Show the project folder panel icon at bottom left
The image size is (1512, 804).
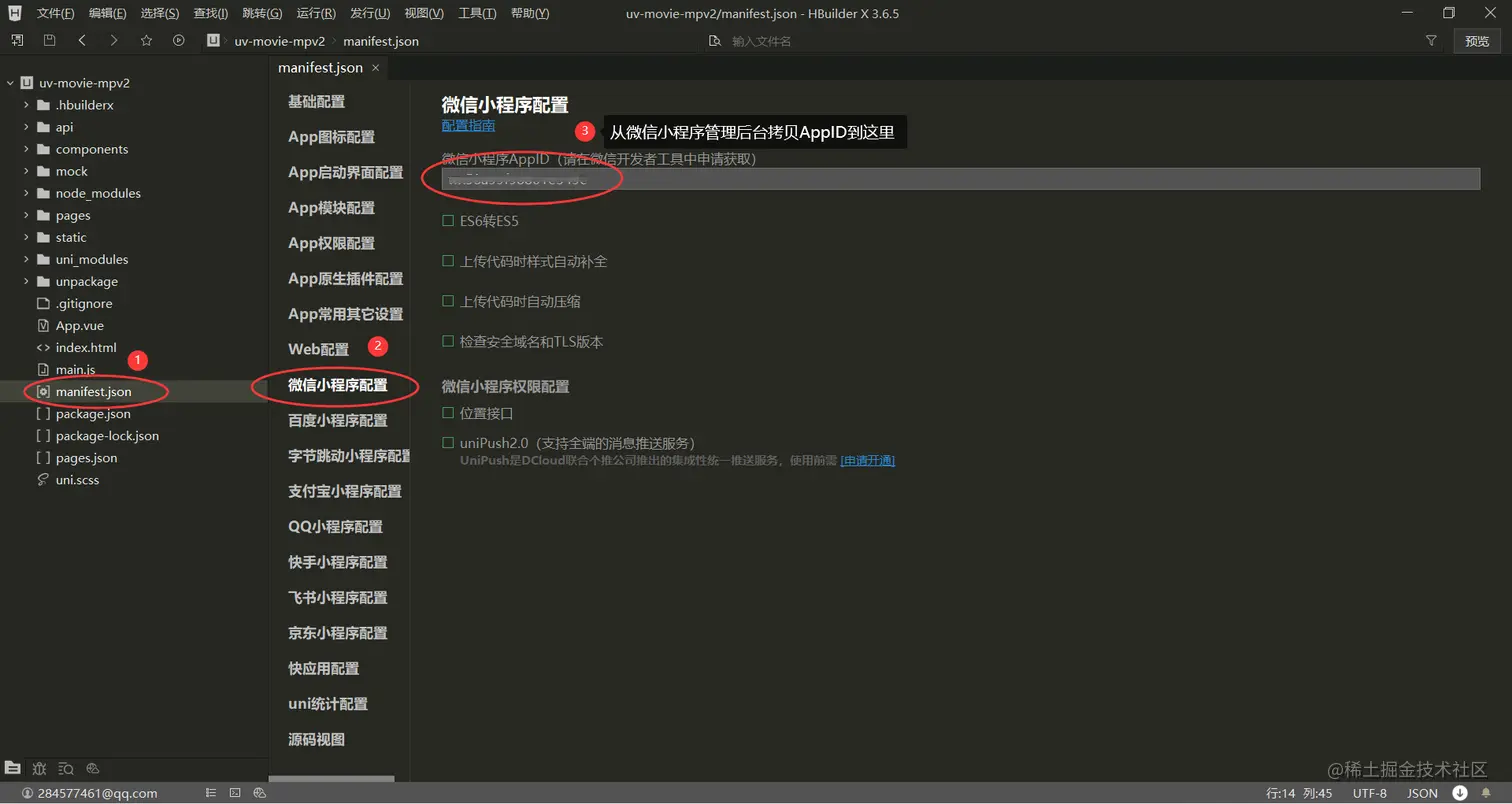point(12,768)
